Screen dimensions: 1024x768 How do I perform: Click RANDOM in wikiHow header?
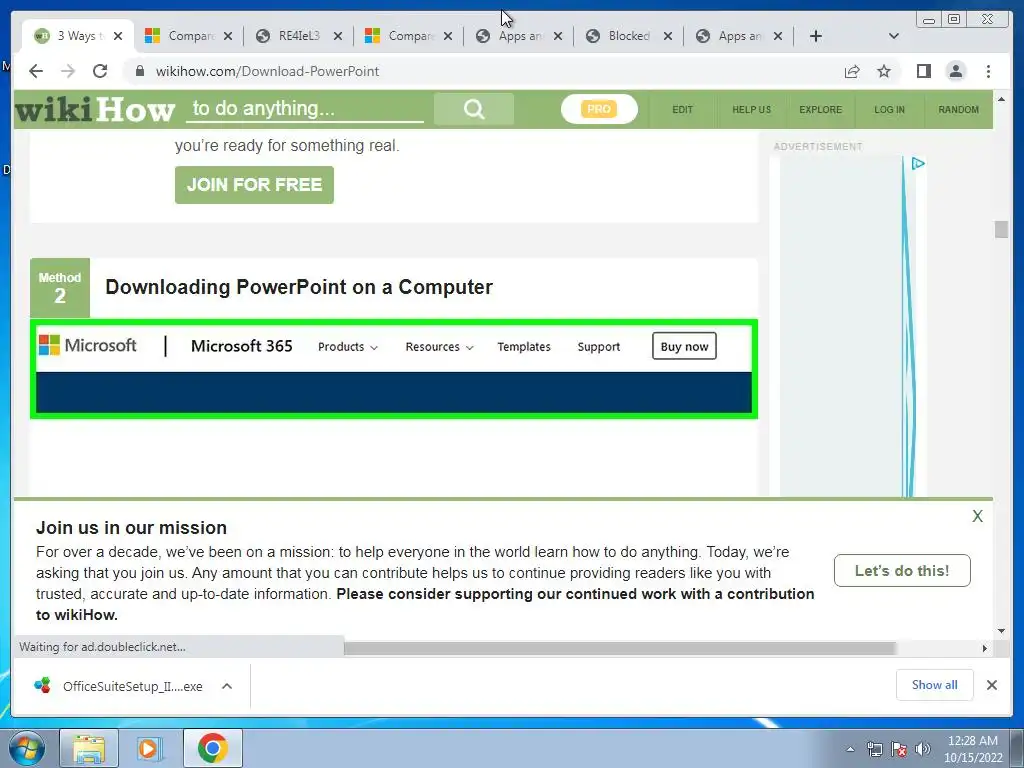[x=958, y=110]
